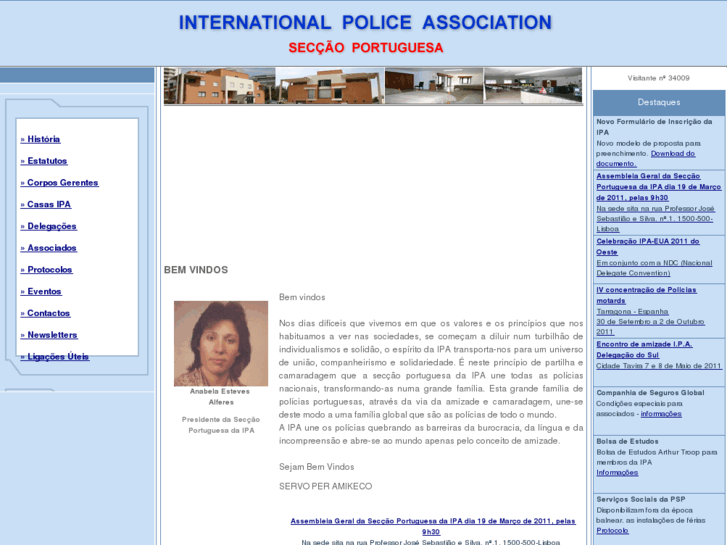Open Assembleia Geral highlight in Destaques
727x545 pixels.
click(658, 187)
